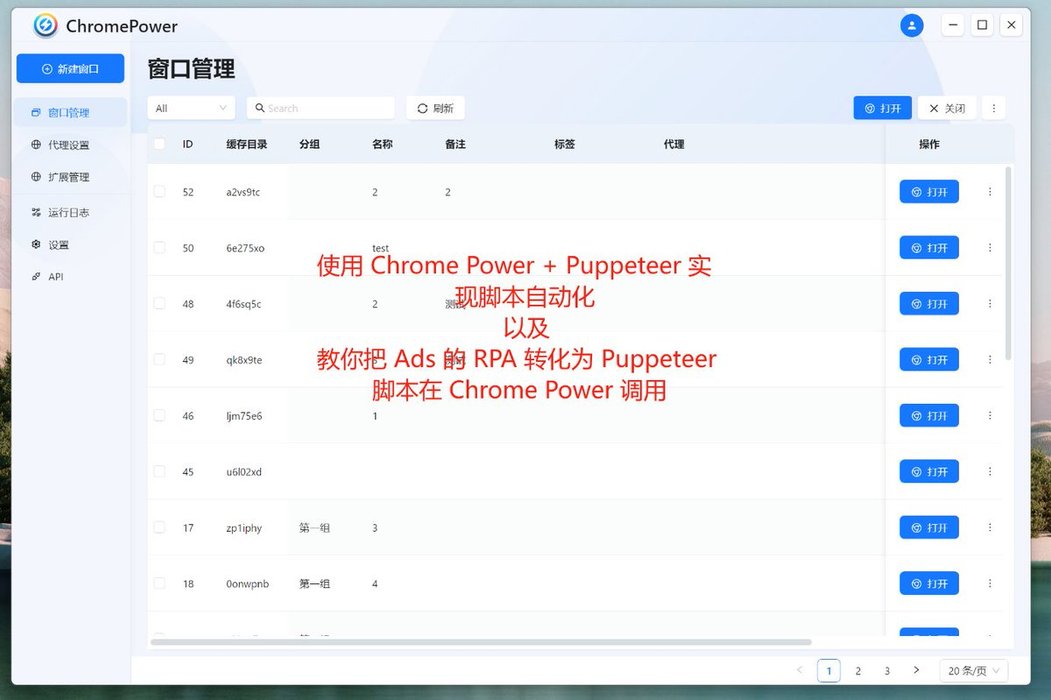Click the ChromePower logo icon
This screenshot has width=1051, height=700.
coord(46,25)
